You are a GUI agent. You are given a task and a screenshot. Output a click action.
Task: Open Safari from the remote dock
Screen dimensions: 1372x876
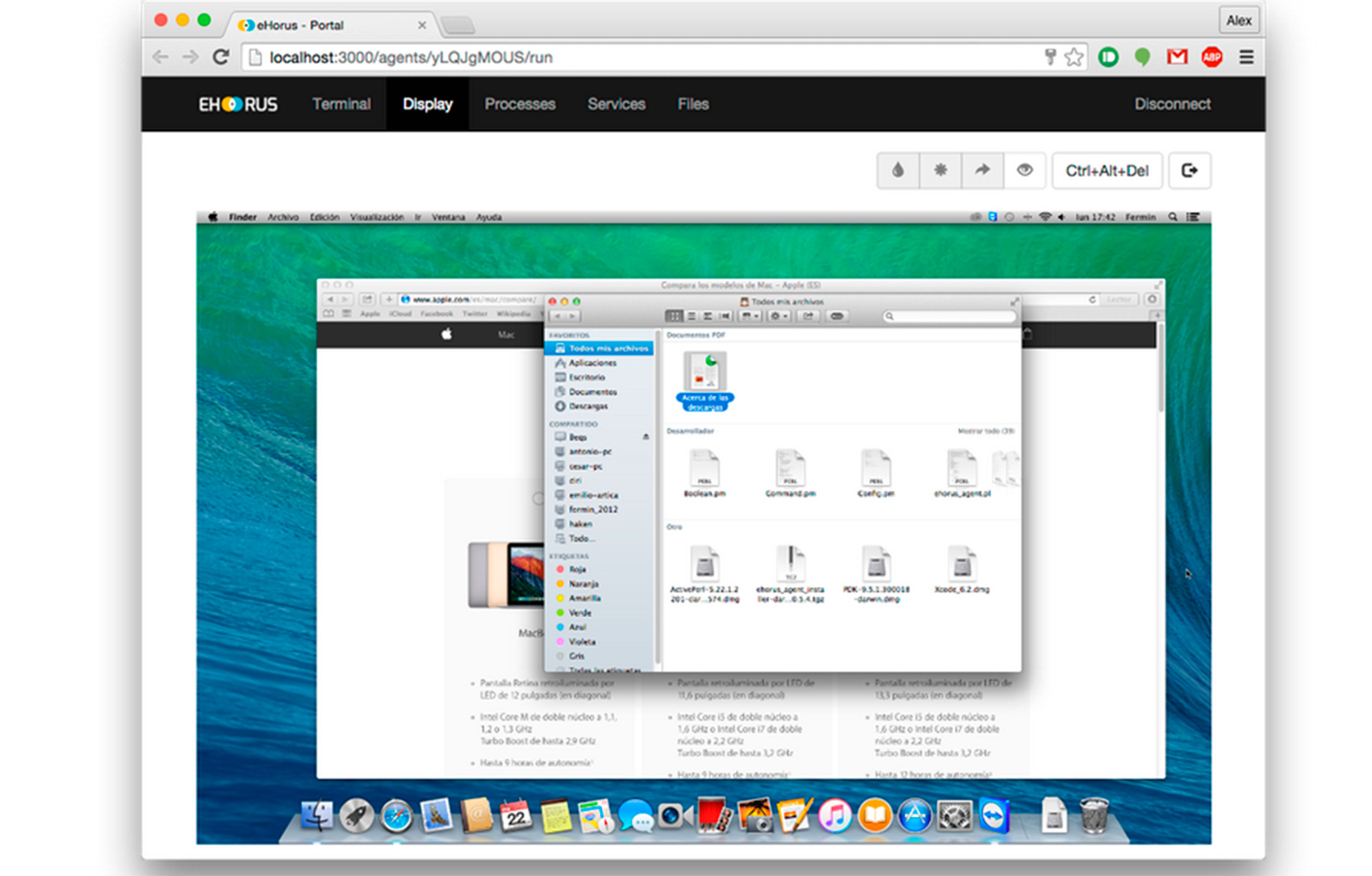point(396,816)
